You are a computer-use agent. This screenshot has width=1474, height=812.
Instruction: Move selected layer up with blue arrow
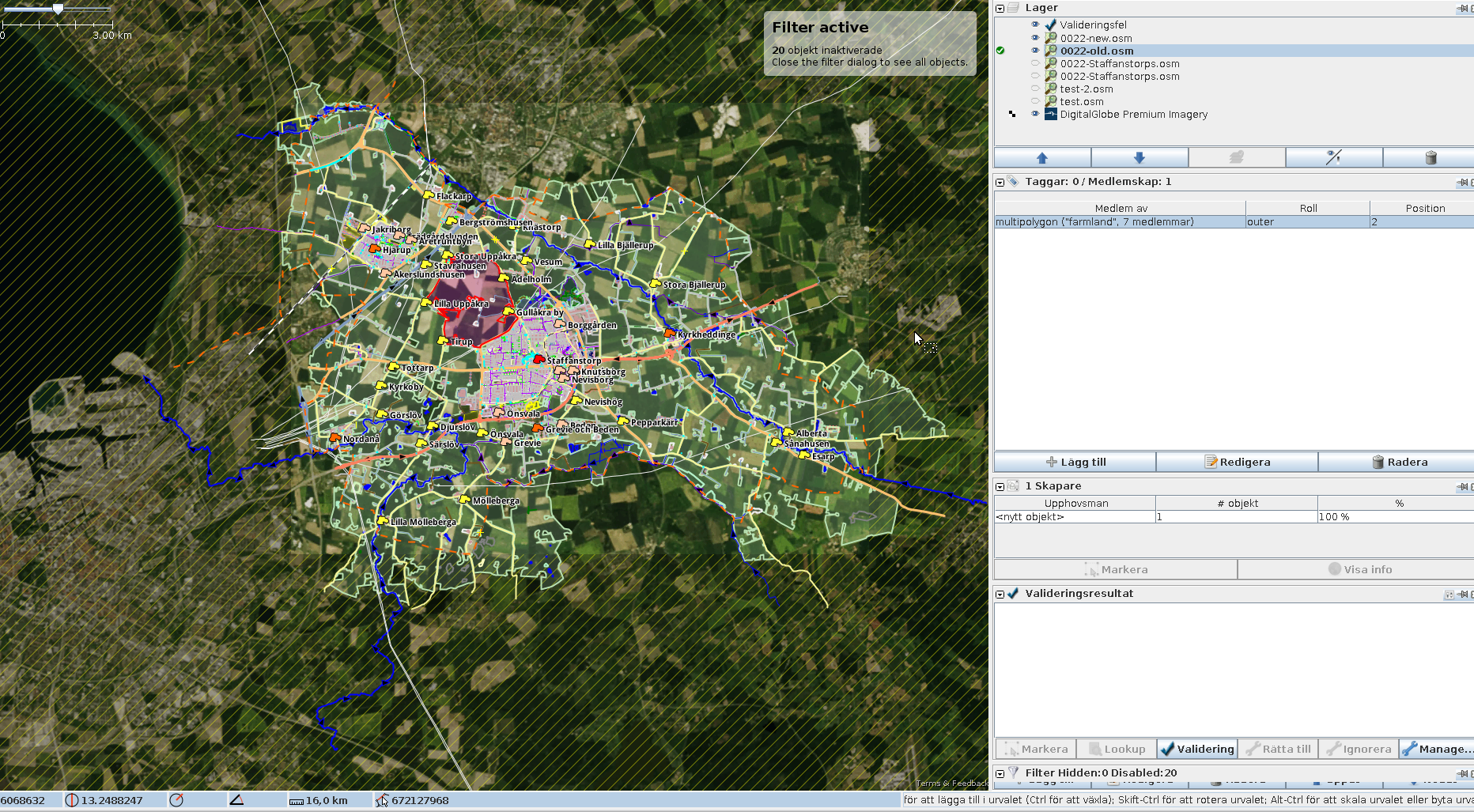[1041, 158]
